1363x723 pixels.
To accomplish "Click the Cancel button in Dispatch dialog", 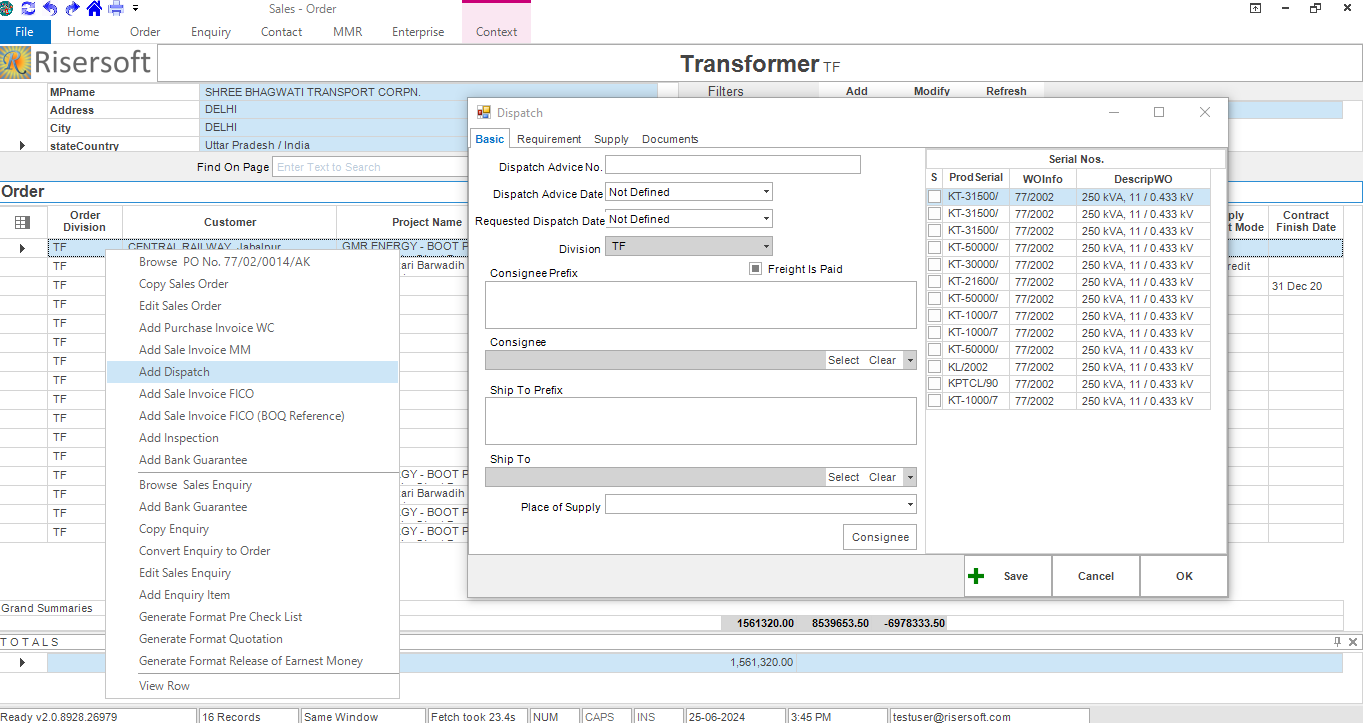I will click(1096, 576).
